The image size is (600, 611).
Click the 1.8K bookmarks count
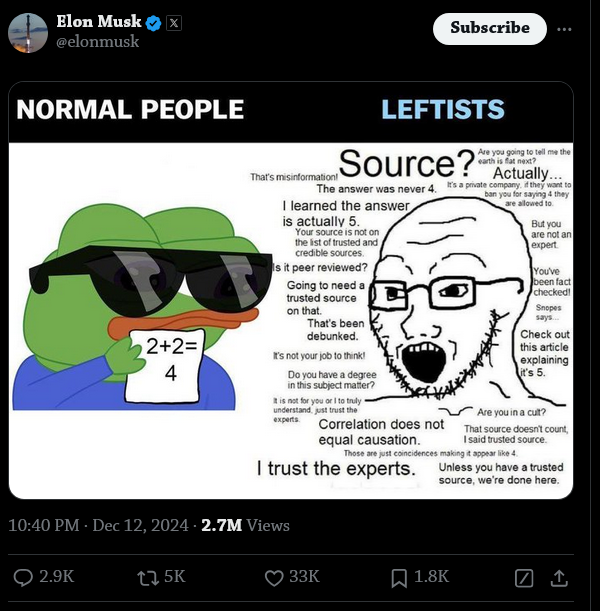coord(432,577)
